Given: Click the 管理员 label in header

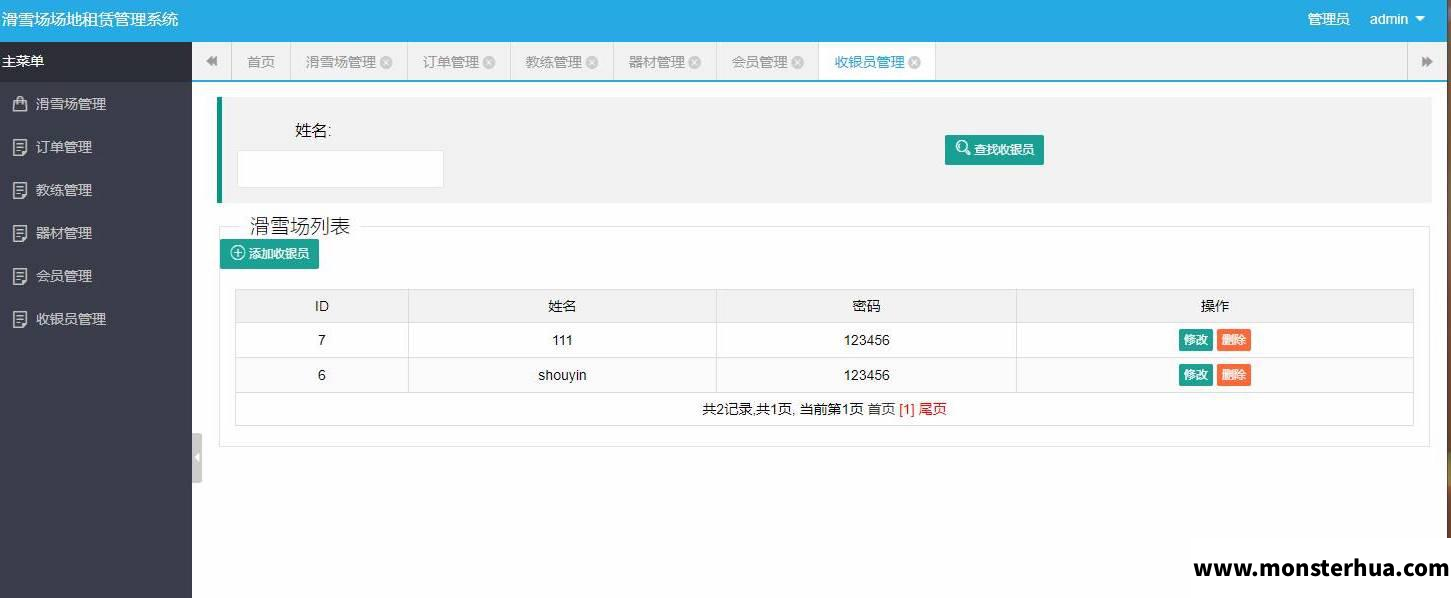Looking at the screenshot, I should 1328,19.
